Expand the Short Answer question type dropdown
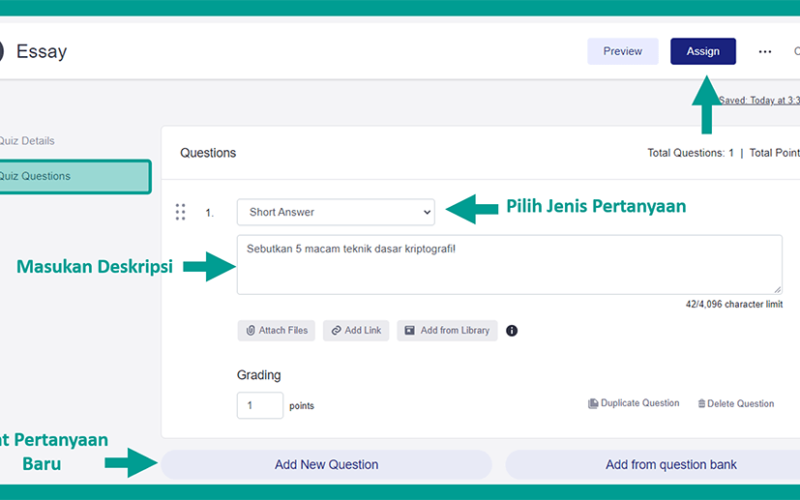Screen dimensions: 800x500 click(x=336, y=212)
